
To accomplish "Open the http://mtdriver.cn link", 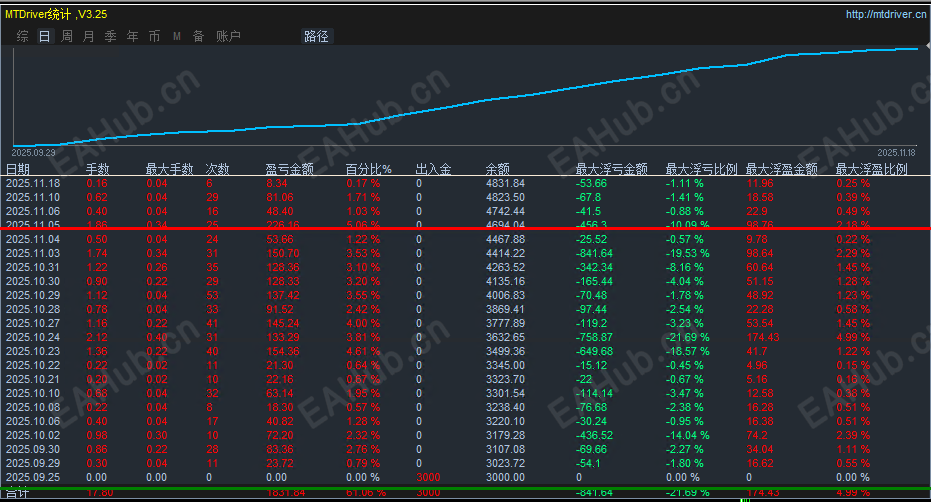I will click(x=885, y=14).
